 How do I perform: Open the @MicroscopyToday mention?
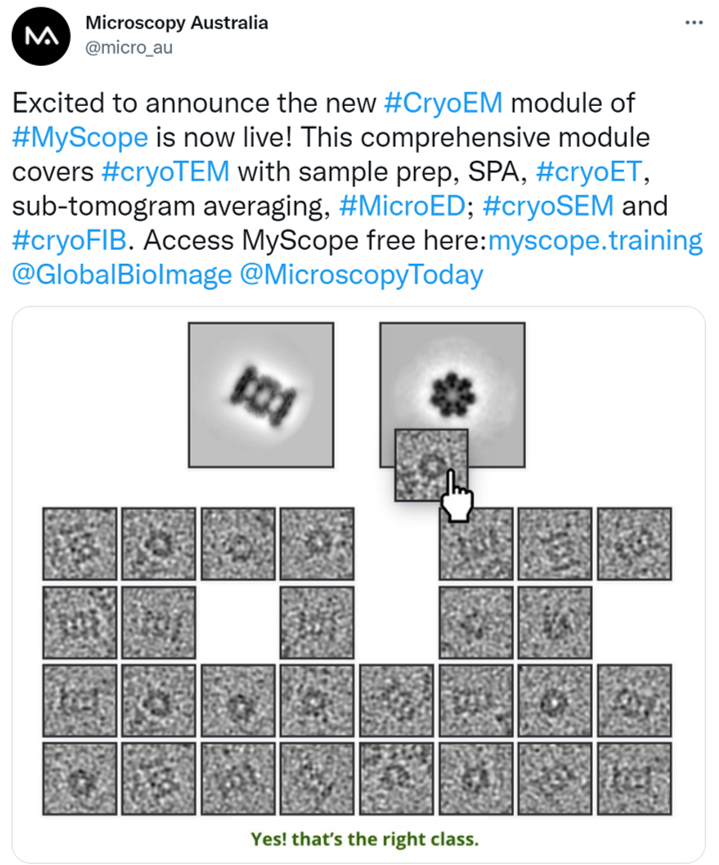pyautogui.click(x=362, y=273)
